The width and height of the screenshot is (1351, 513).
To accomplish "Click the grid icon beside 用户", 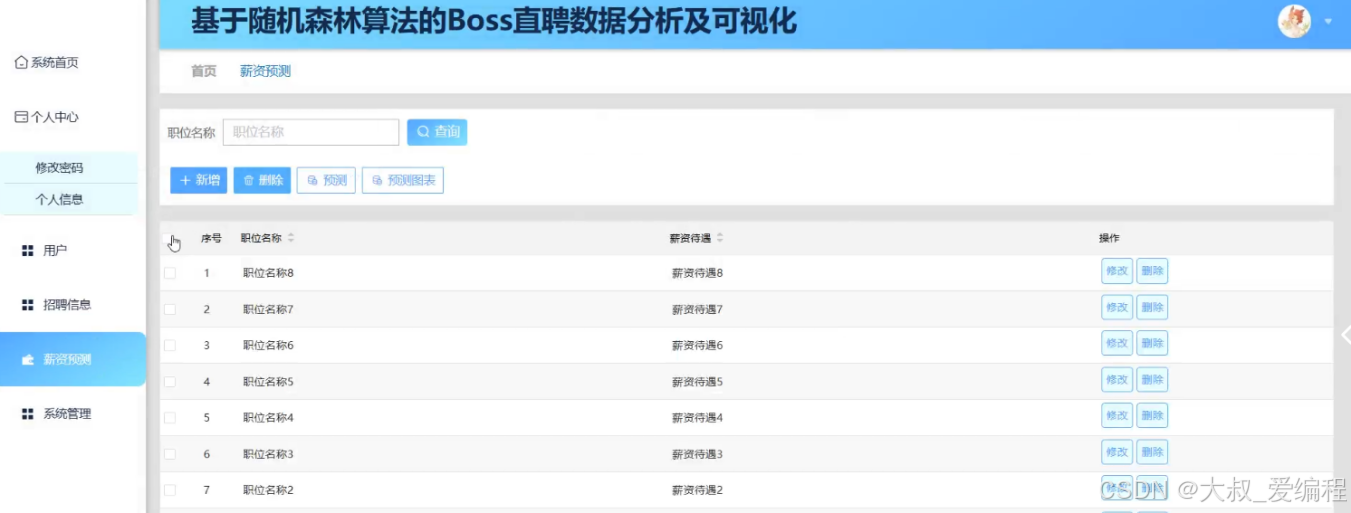I will pos(28,251).
